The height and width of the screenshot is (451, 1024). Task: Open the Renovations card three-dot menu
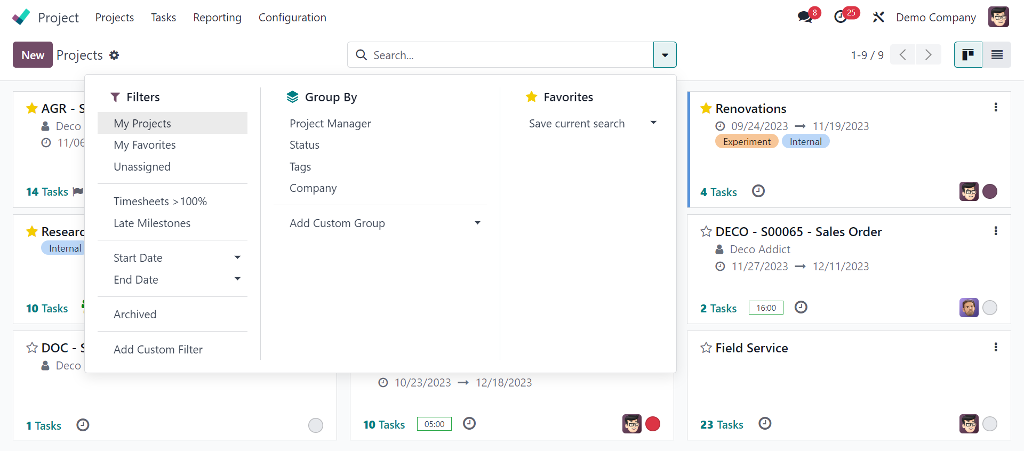click(995, 108)
